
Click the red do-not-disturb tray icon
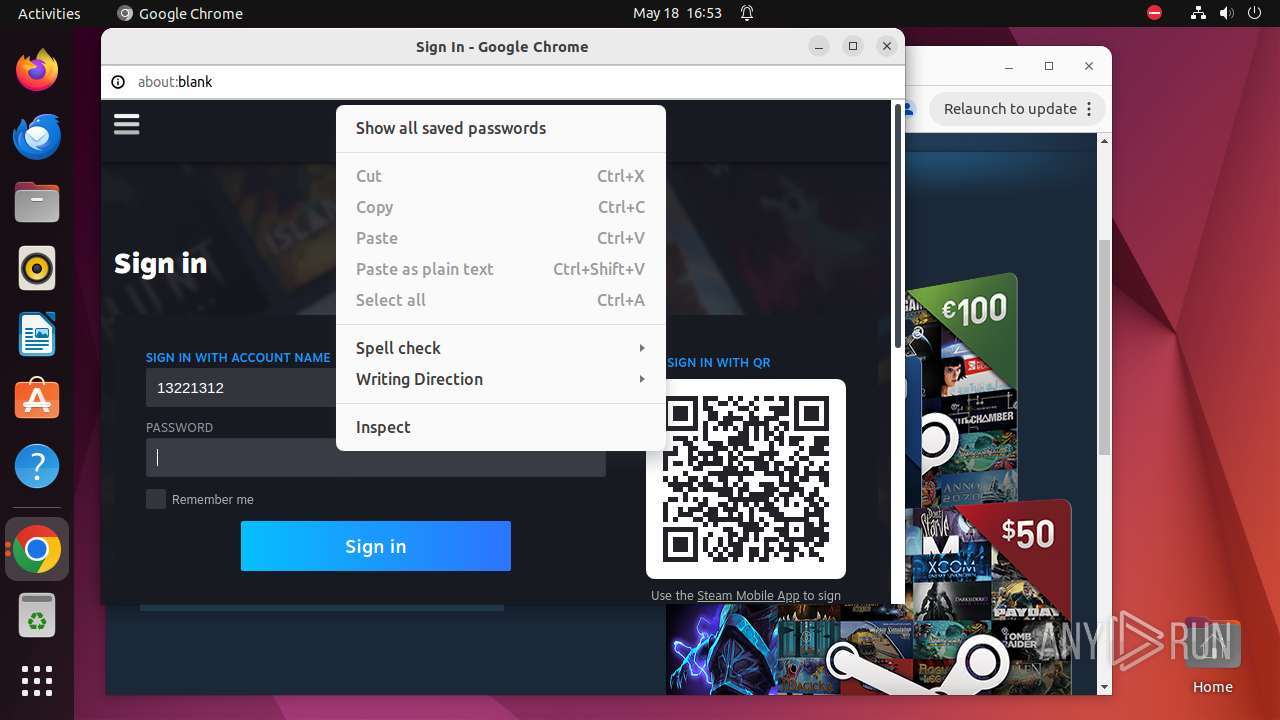click(x=1154, y=13)
